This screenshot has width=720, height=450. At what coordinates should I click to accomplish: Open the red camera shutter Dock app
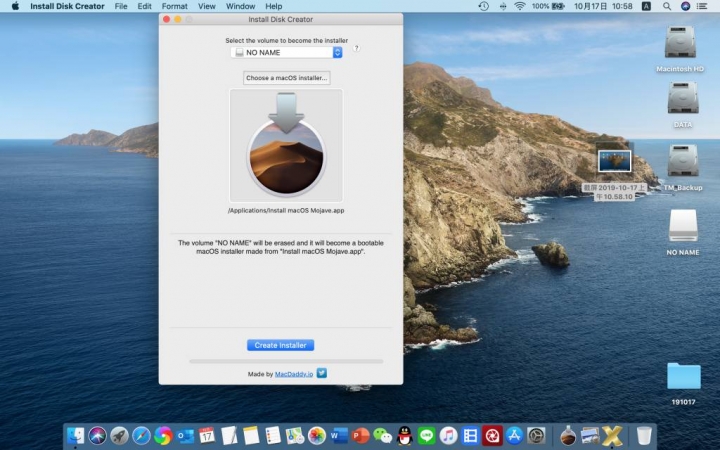pyautogui.click(x=492, y=435)
